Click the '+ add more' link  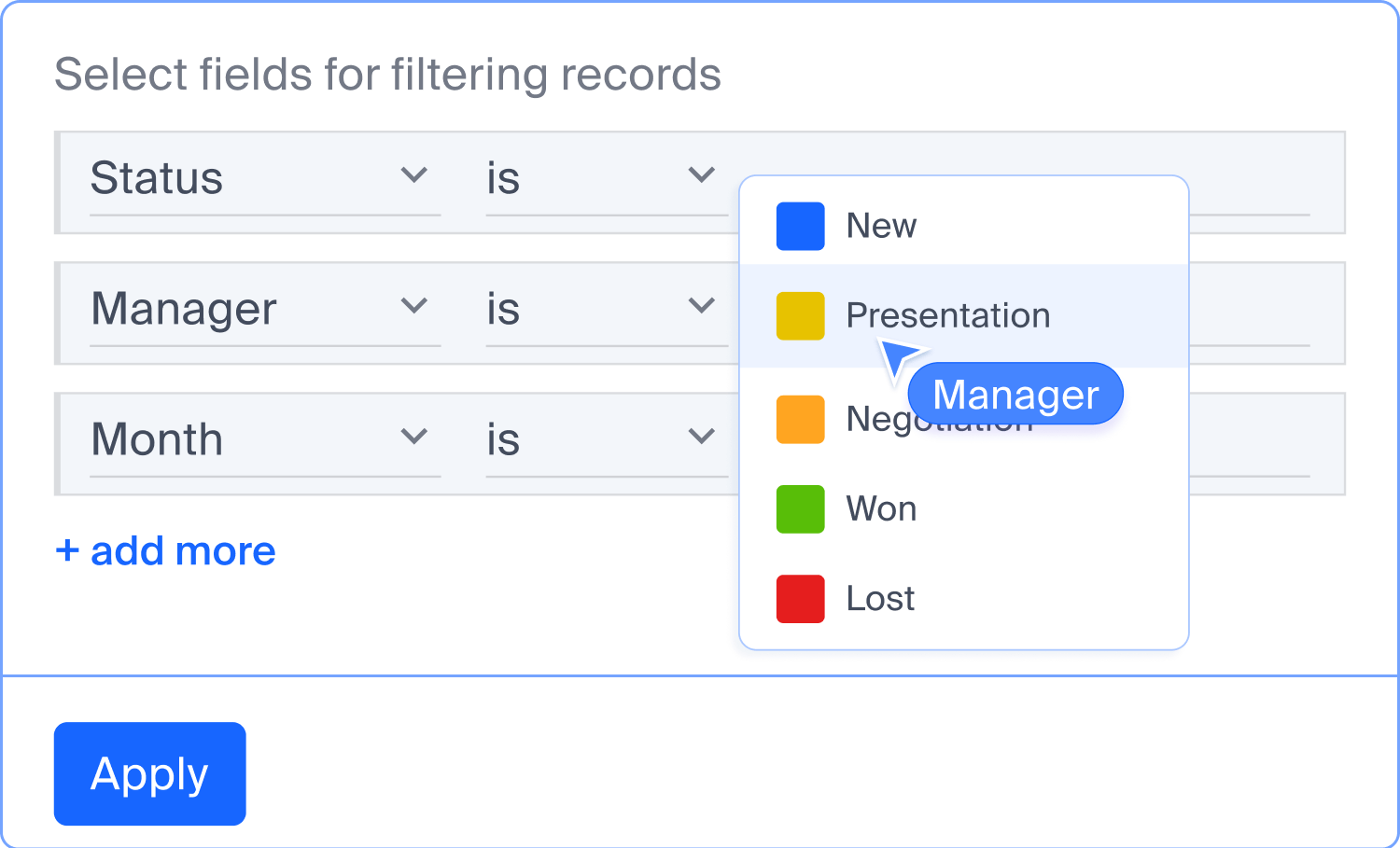click(x=164, y=550)
